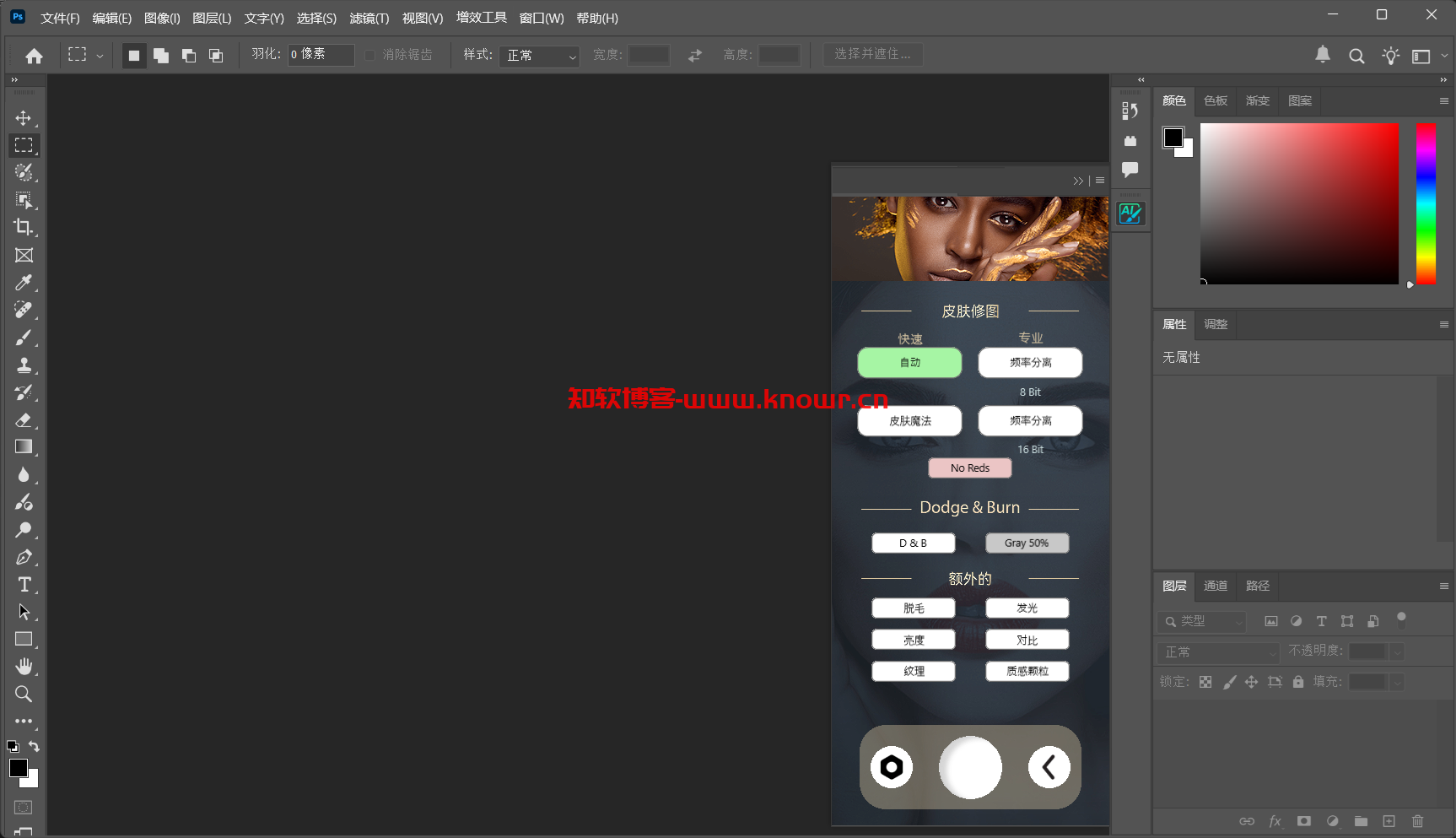Open the plugin settings hexagon icon
This screenshot has width=1456, height=838.
pyautogui.click(x=892, y=767)
